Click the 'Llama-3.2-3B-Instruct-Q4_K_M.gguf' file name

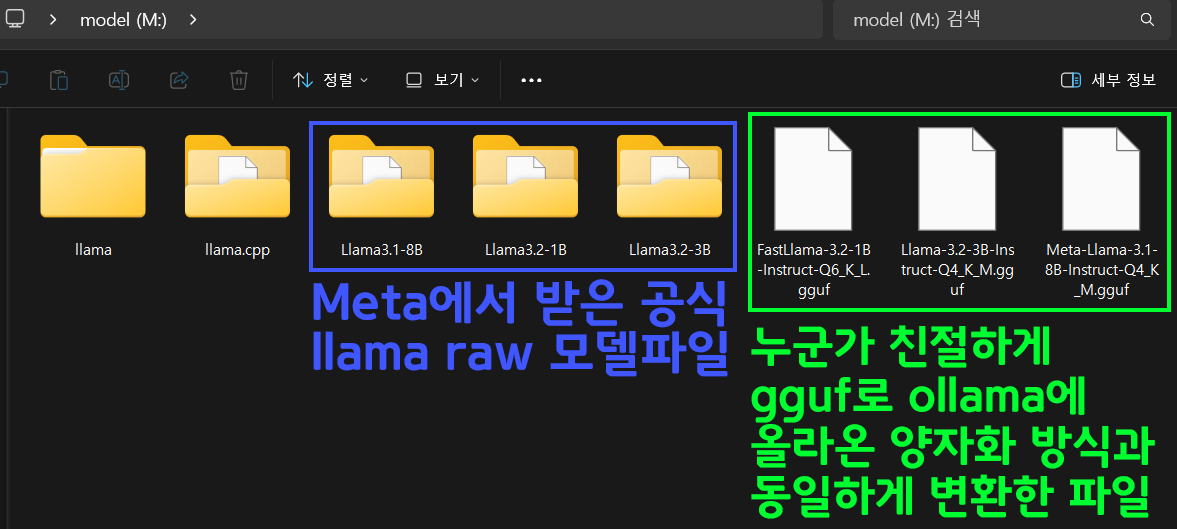coord(958,269)
